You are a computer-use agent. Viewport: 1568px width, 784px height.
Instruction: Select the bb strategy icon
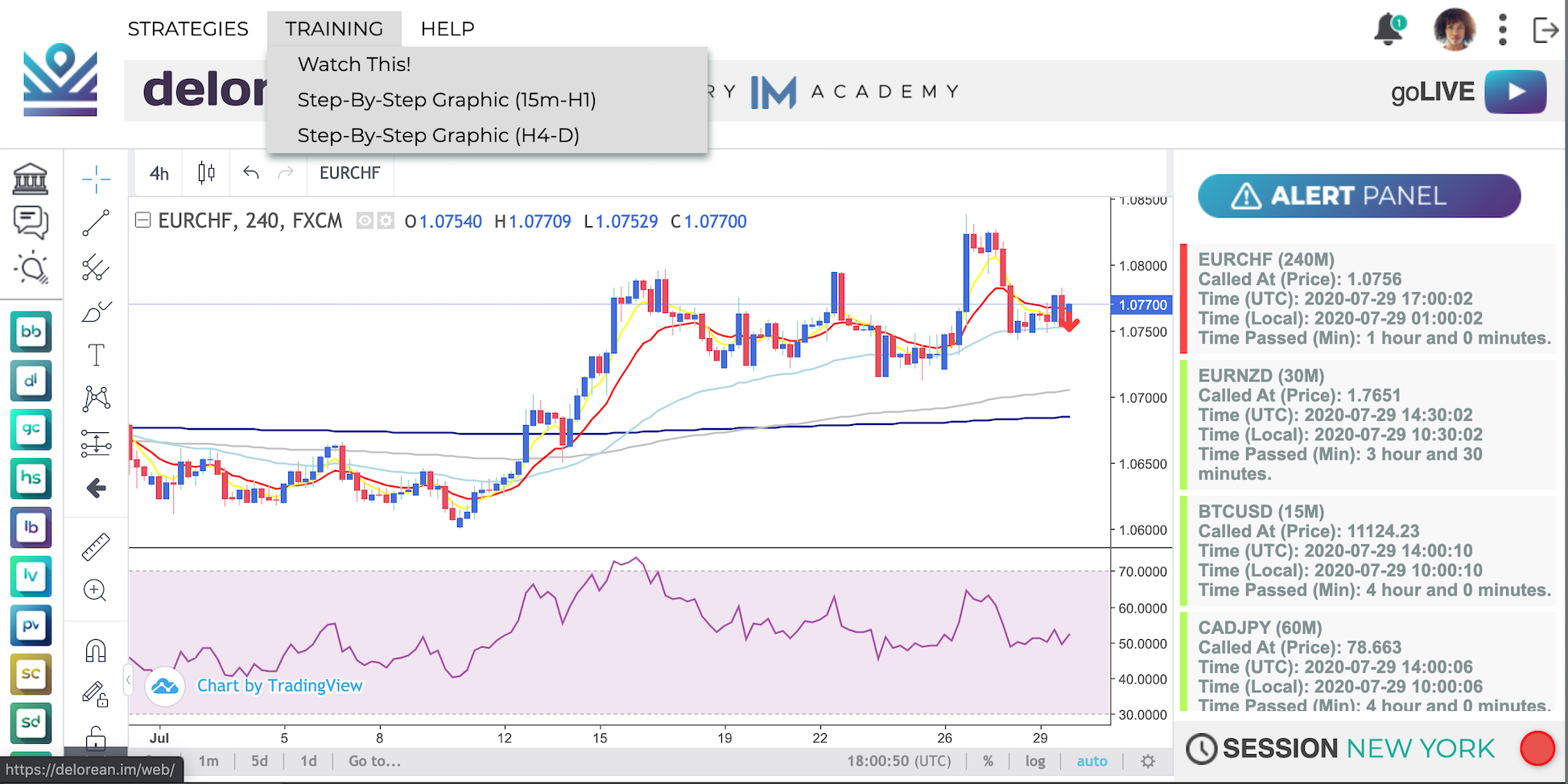31,332
